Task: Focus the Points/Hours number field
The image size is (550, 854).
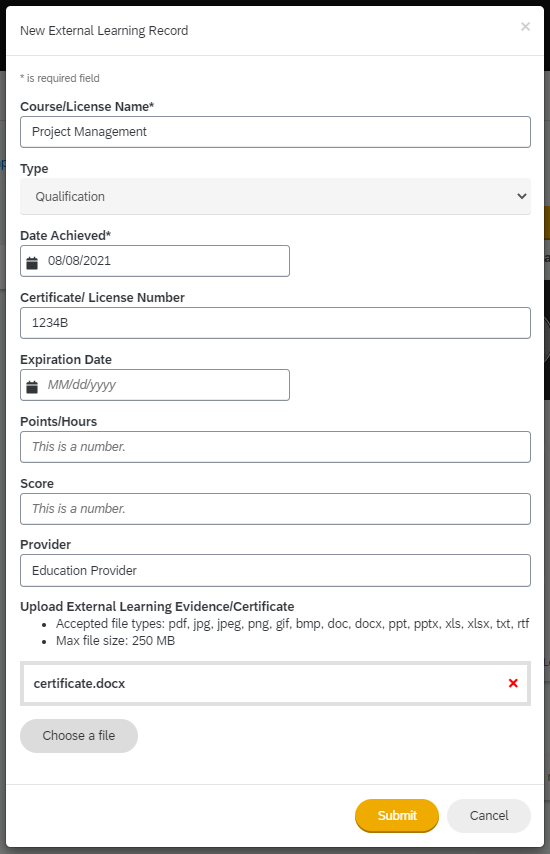Action: click(275, 447)
